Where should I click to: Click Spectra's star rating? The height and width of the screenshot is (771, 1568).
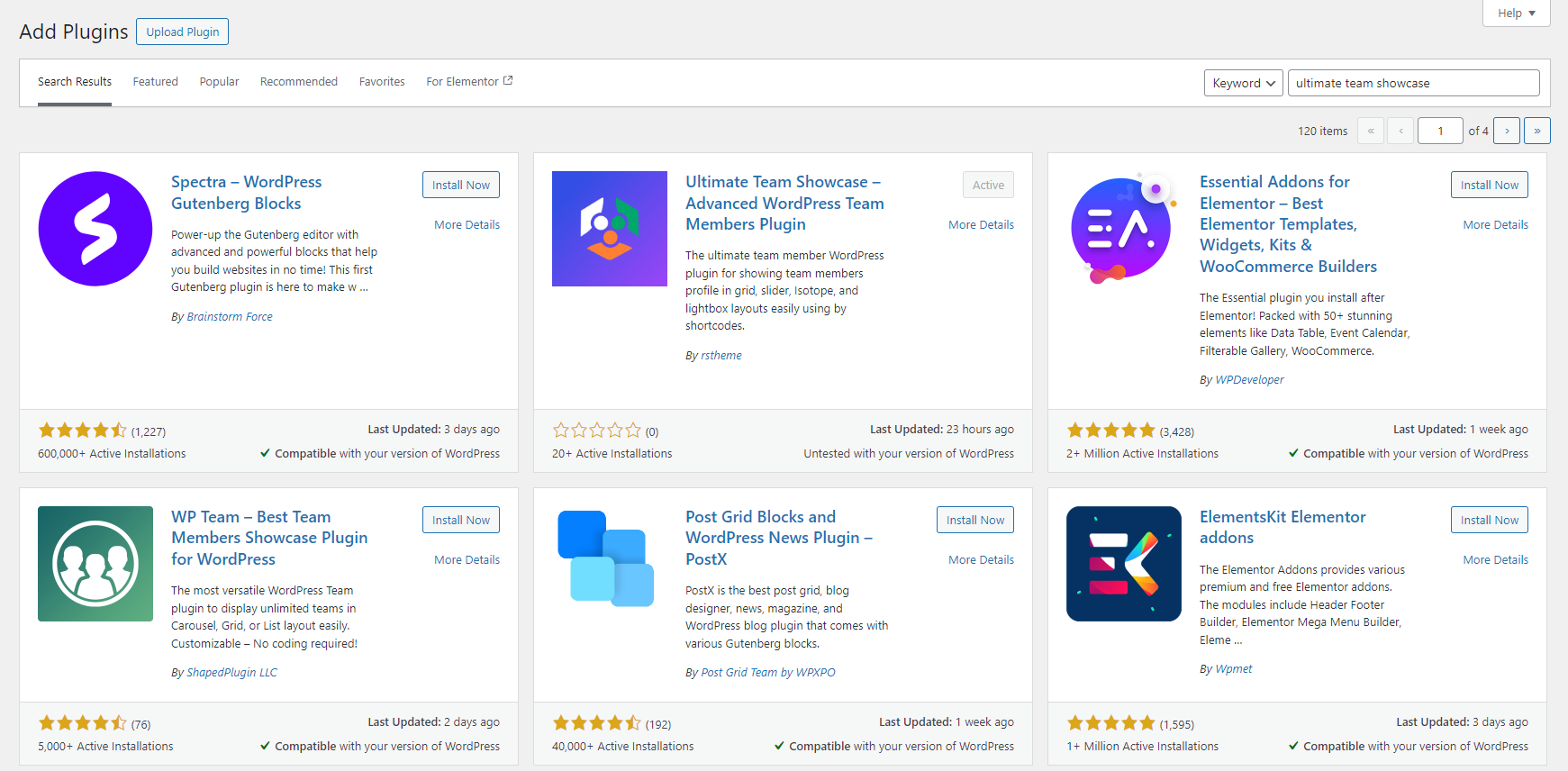click(x=83, y=431)
